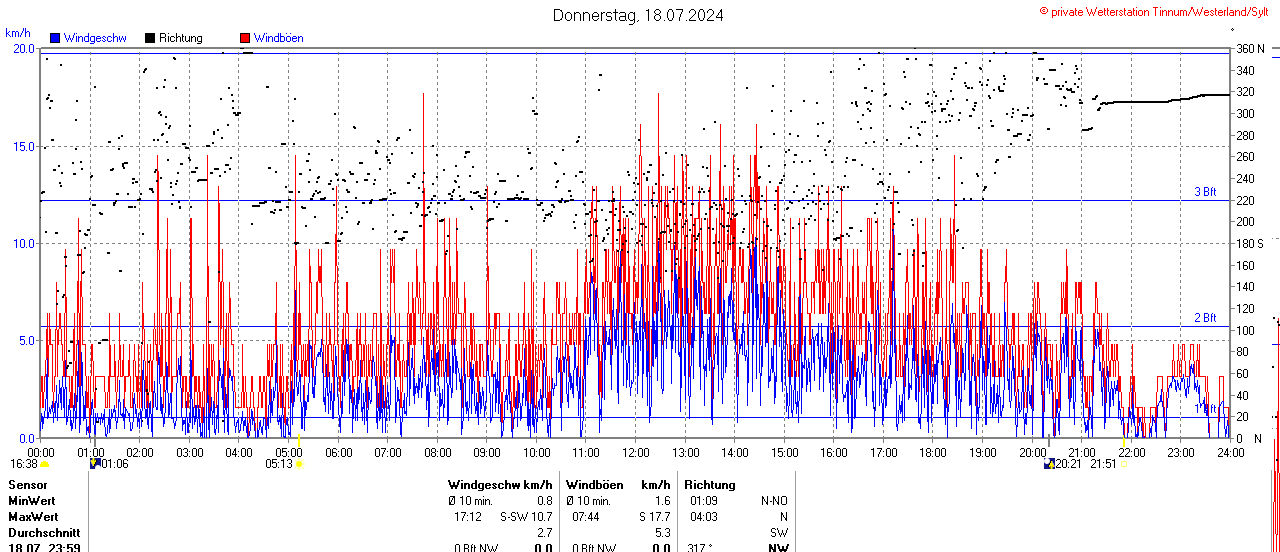Click the red Windböen legend swatch
The image size is (1280, 552).
245,38
